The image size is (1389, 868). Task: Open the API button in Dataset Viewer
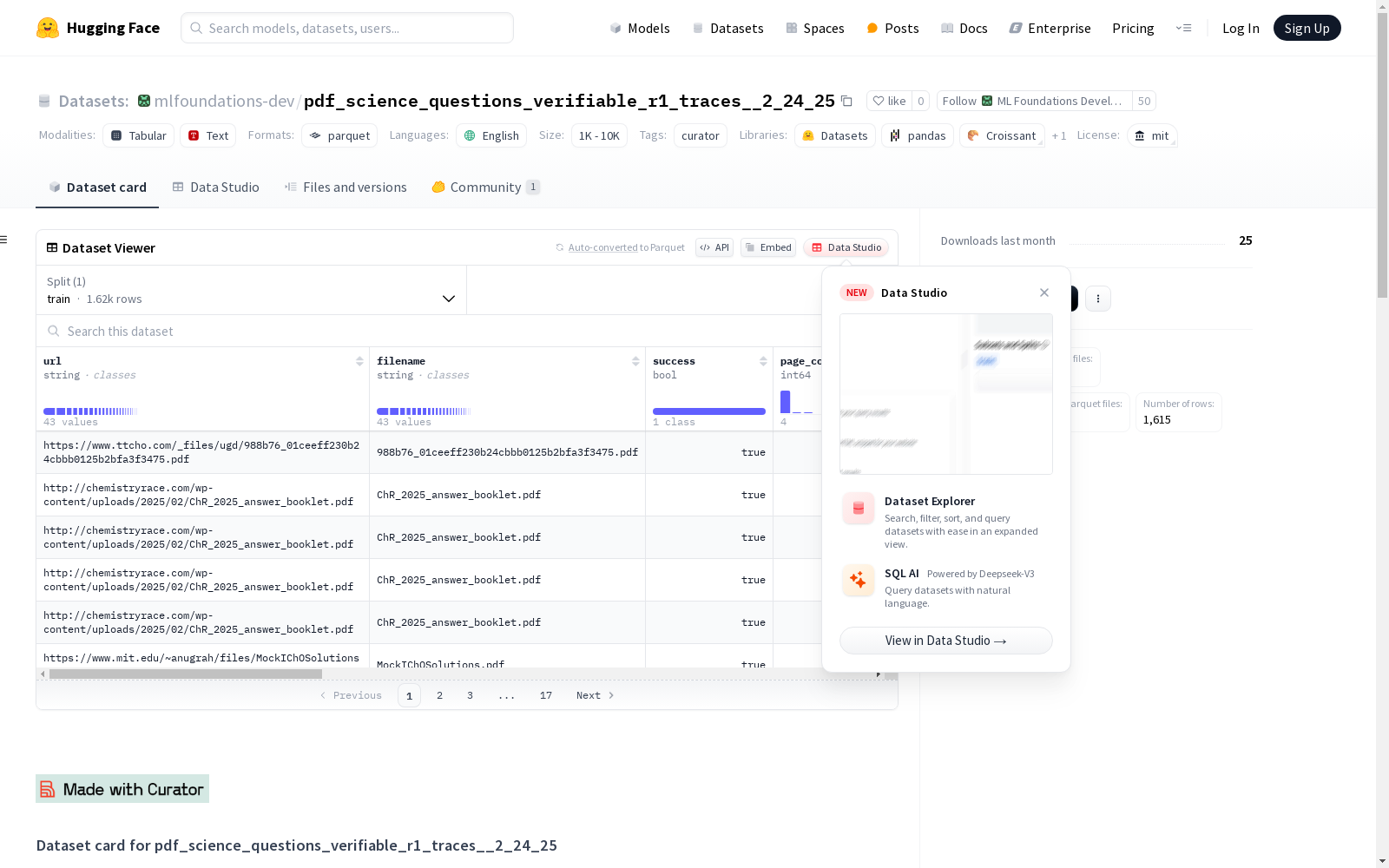click(x=714, y=247)
